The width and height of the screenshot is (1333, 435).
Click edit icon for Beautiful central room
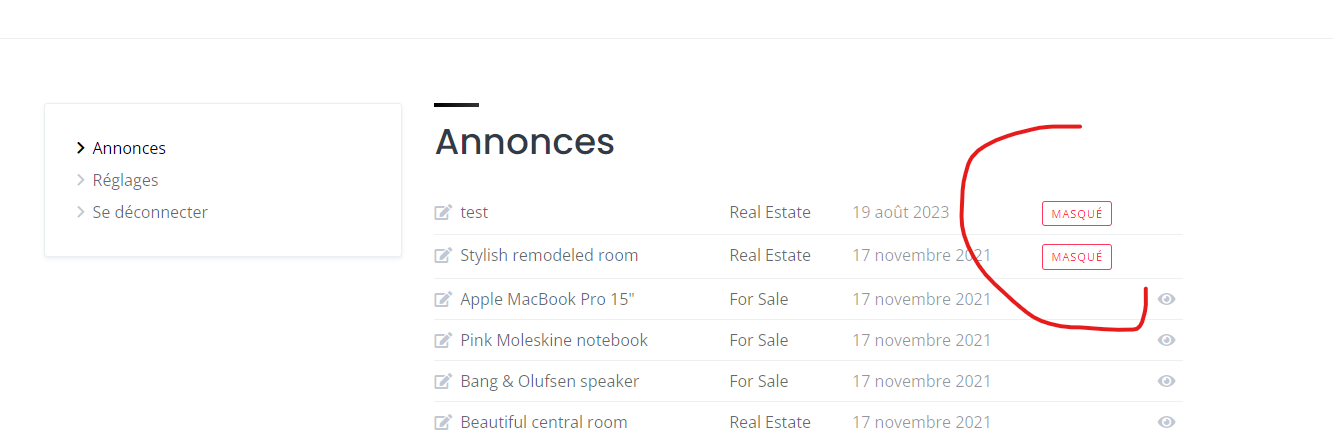click(x=443, y=422)
